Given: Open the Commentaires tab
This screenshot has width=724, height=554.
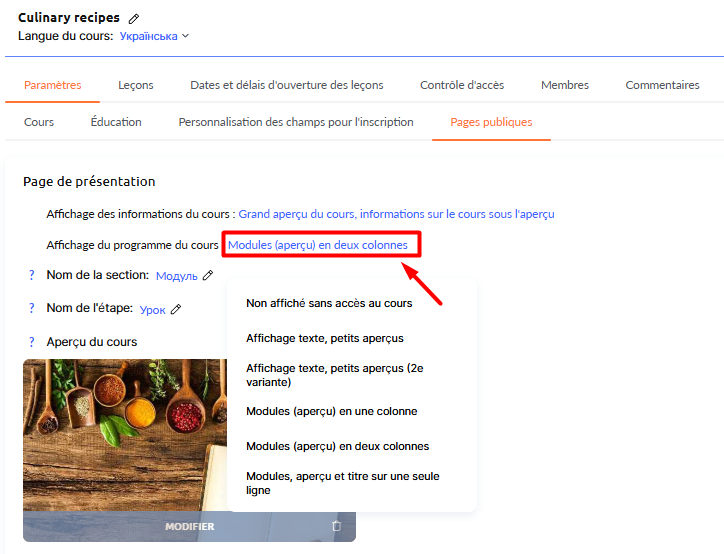Looking at the screenshot, I should tap(662, 85).
